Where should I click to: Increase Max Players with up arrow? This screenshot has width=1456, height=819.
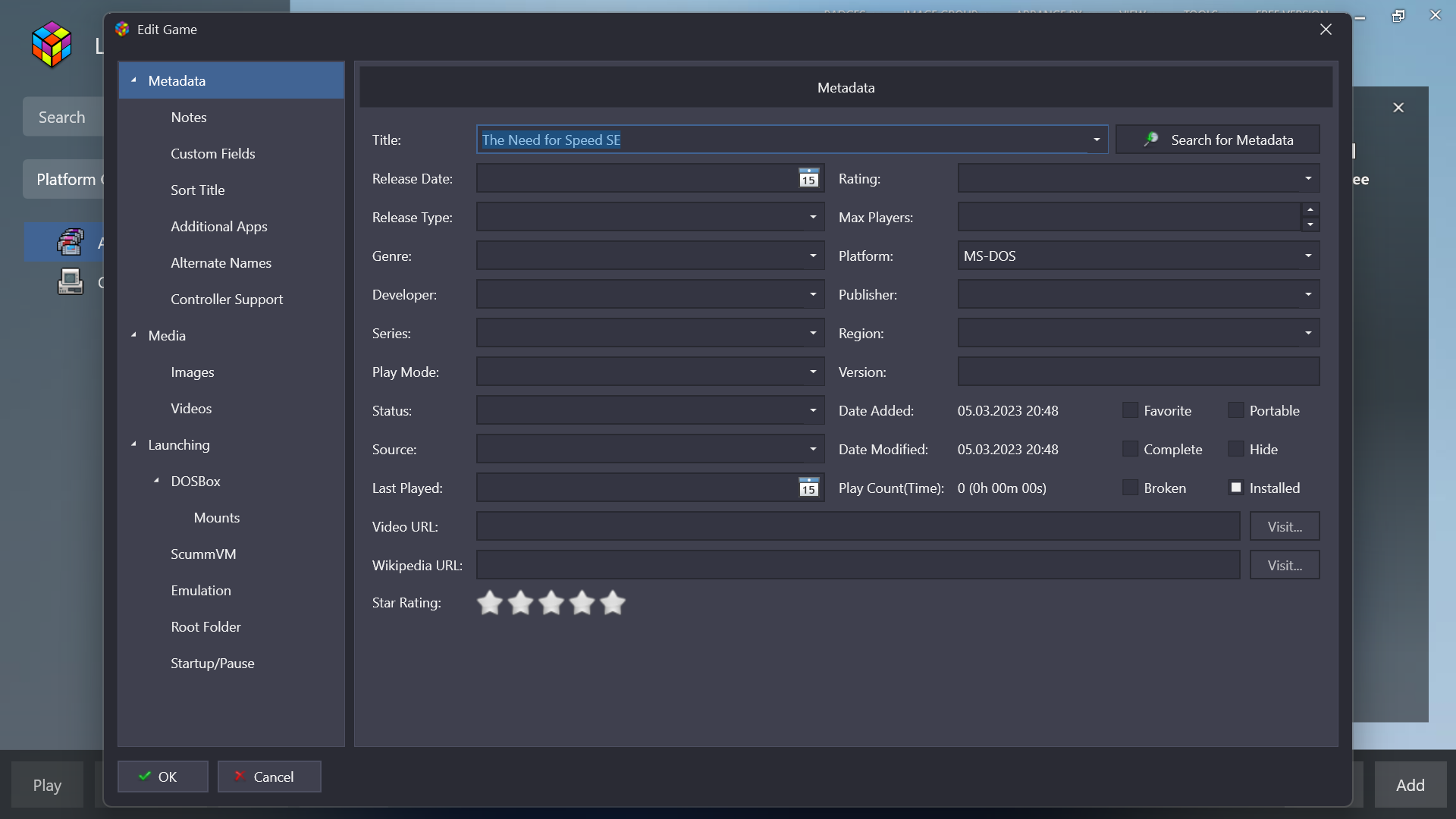point(1310,210)
